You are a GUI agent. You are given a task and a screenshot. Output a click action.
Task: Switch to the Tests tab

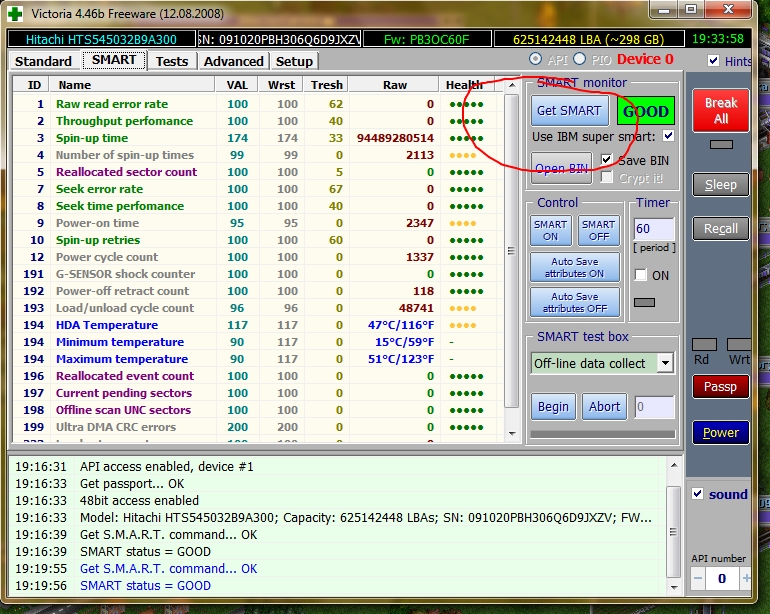click(x=172, y=61)
